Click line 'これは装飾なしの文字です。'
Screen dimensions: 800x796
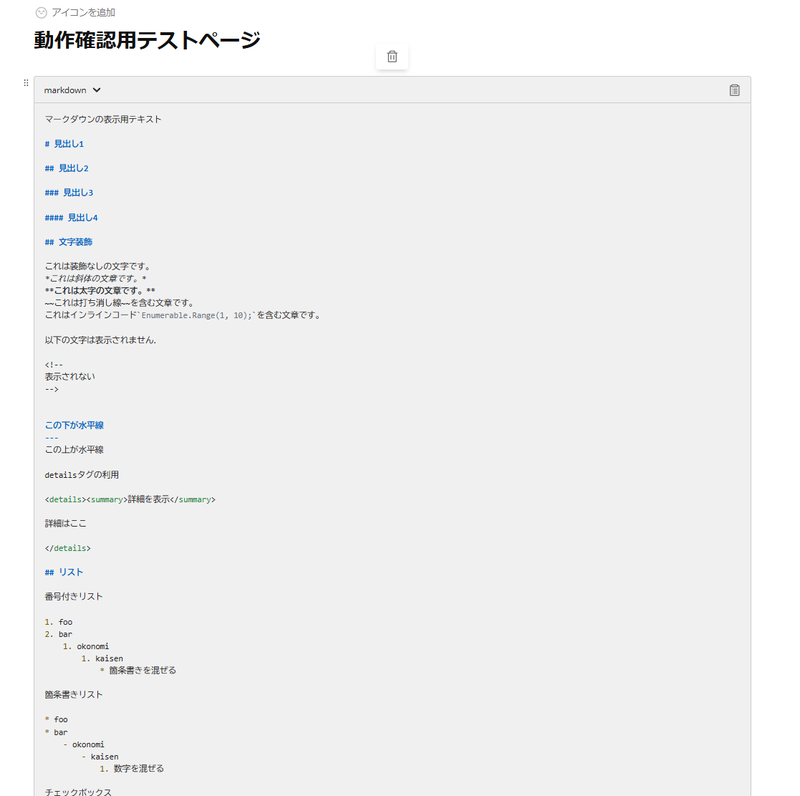pyautogui.click(x=98, y=266)
